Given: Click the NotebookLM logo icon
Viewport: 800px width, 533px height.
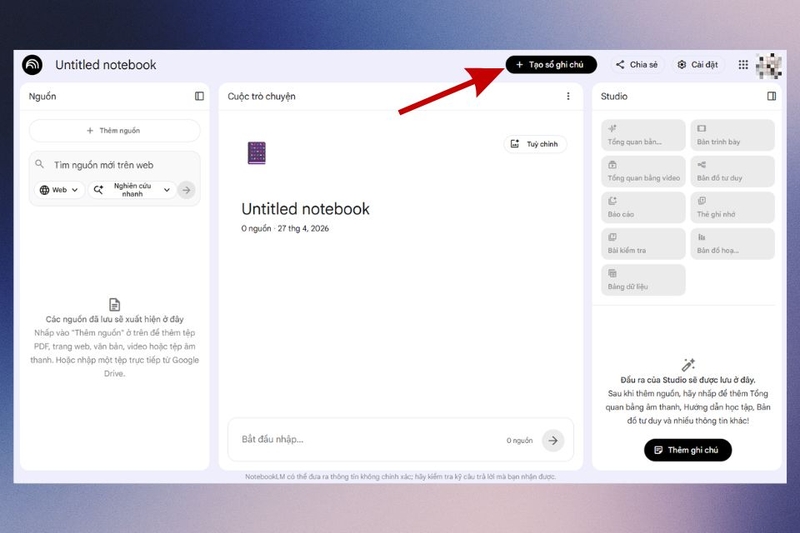Looking at the screenshot, I should pyautogui.click(x=32, y=65).
